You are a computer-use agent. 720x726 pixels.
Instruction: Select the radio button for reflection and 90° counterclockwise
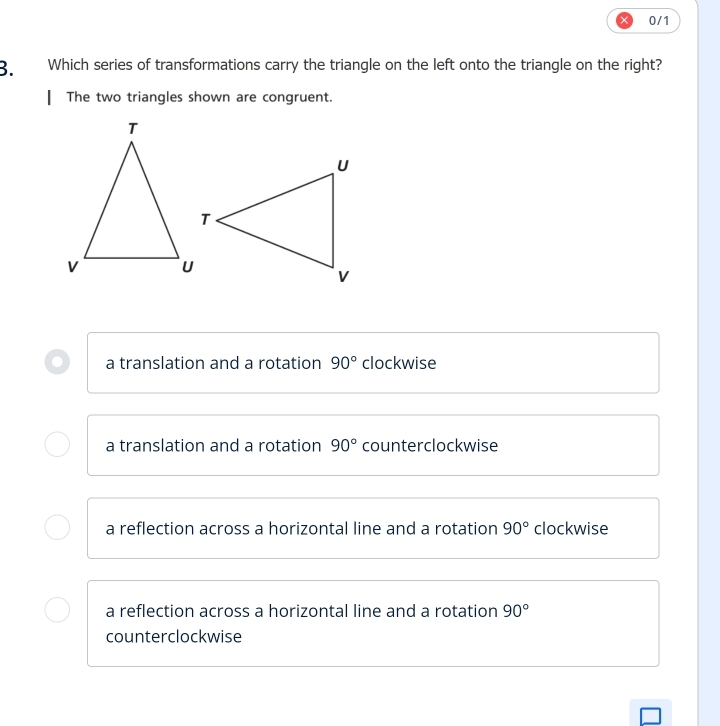click(58, 609)
